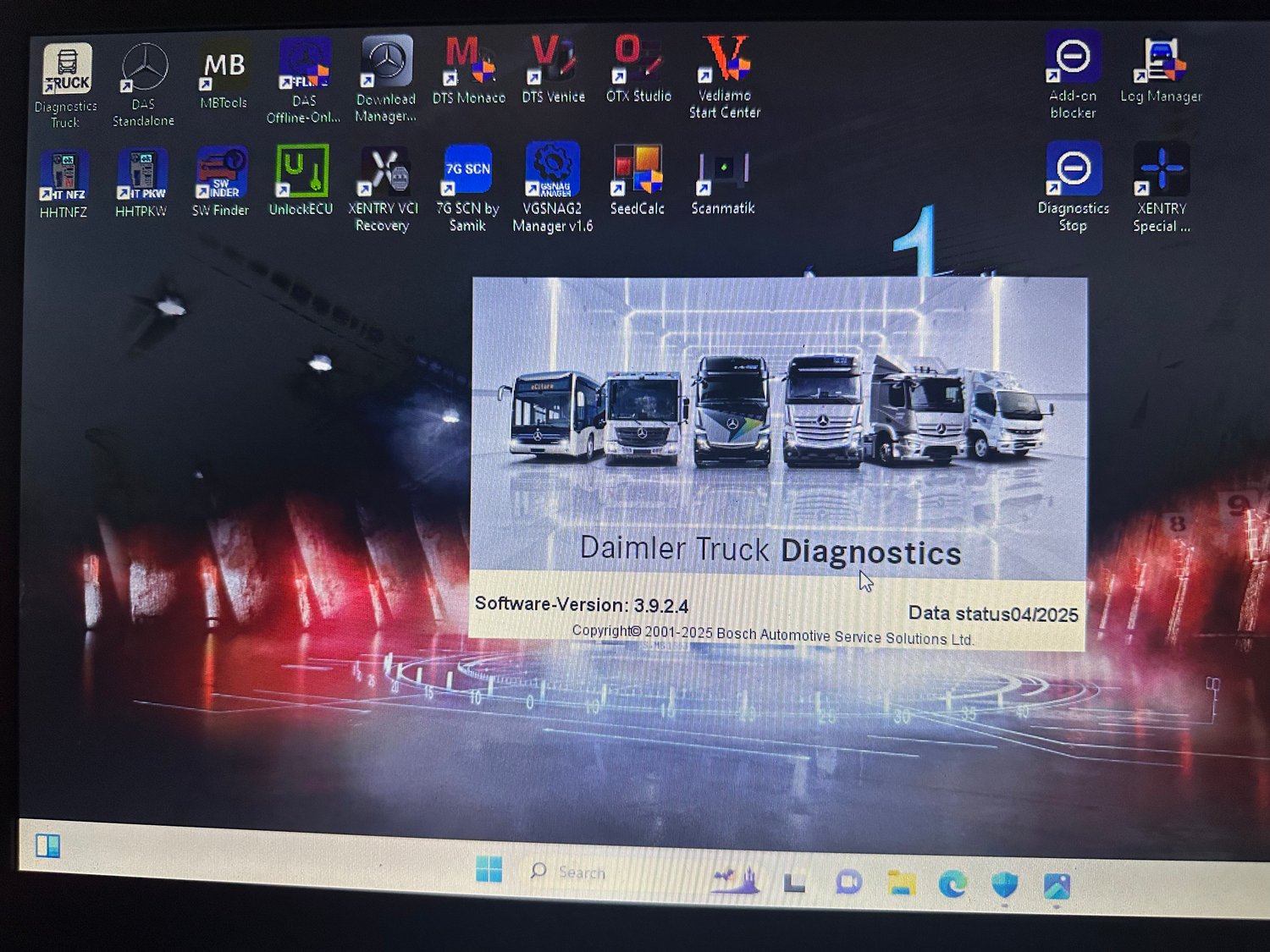Screen dimensions: 1270x952
Task: Open the Chat app on the taskbar
Action: (848, 883)
